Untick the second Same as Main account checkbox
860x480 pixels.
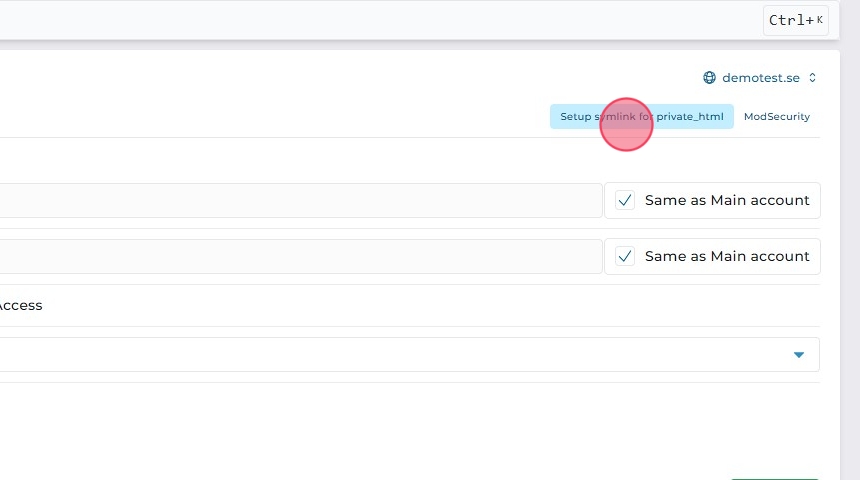click(x=625, y=256)
